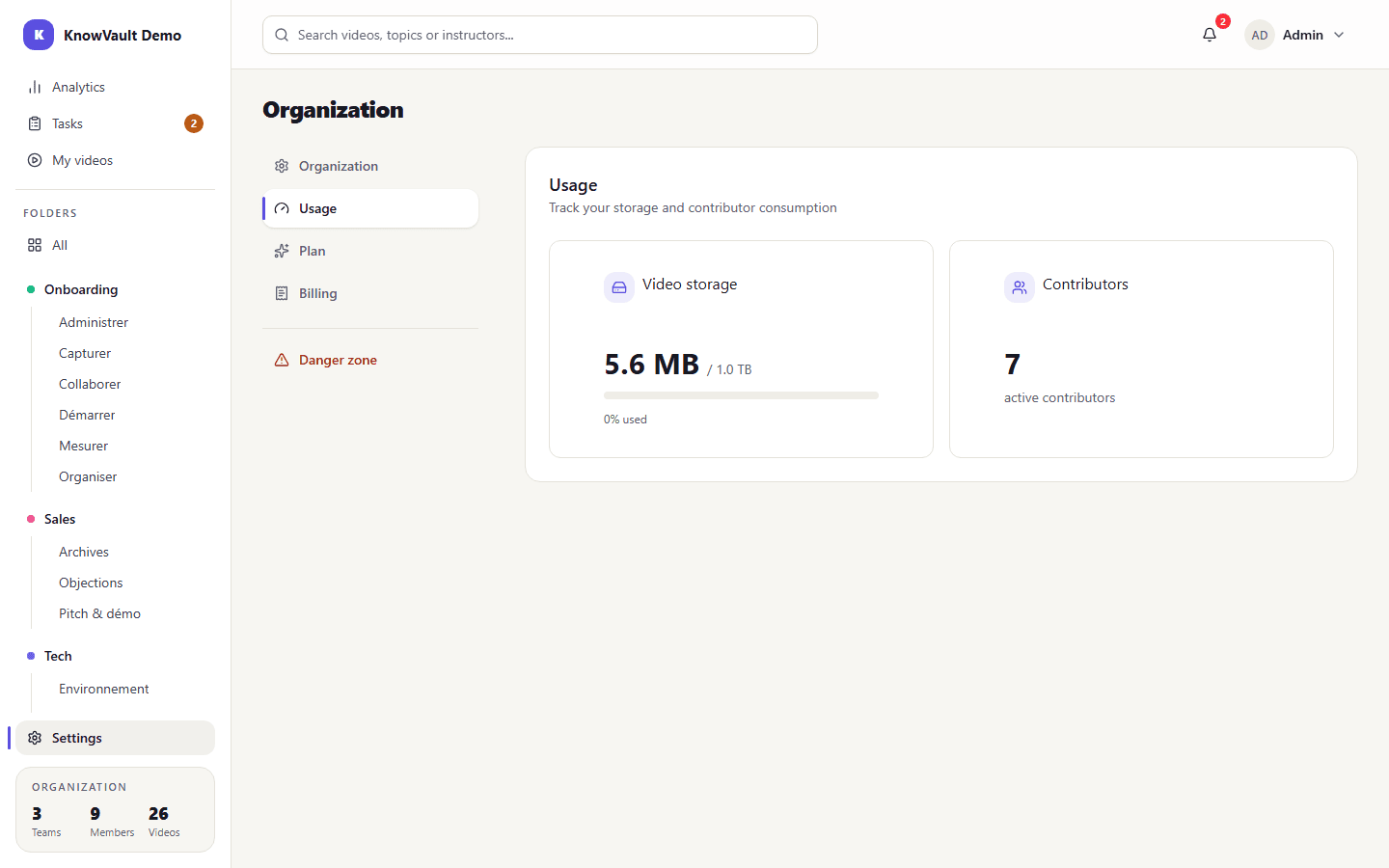Open the notifications bell

(x=1210, y=35)
